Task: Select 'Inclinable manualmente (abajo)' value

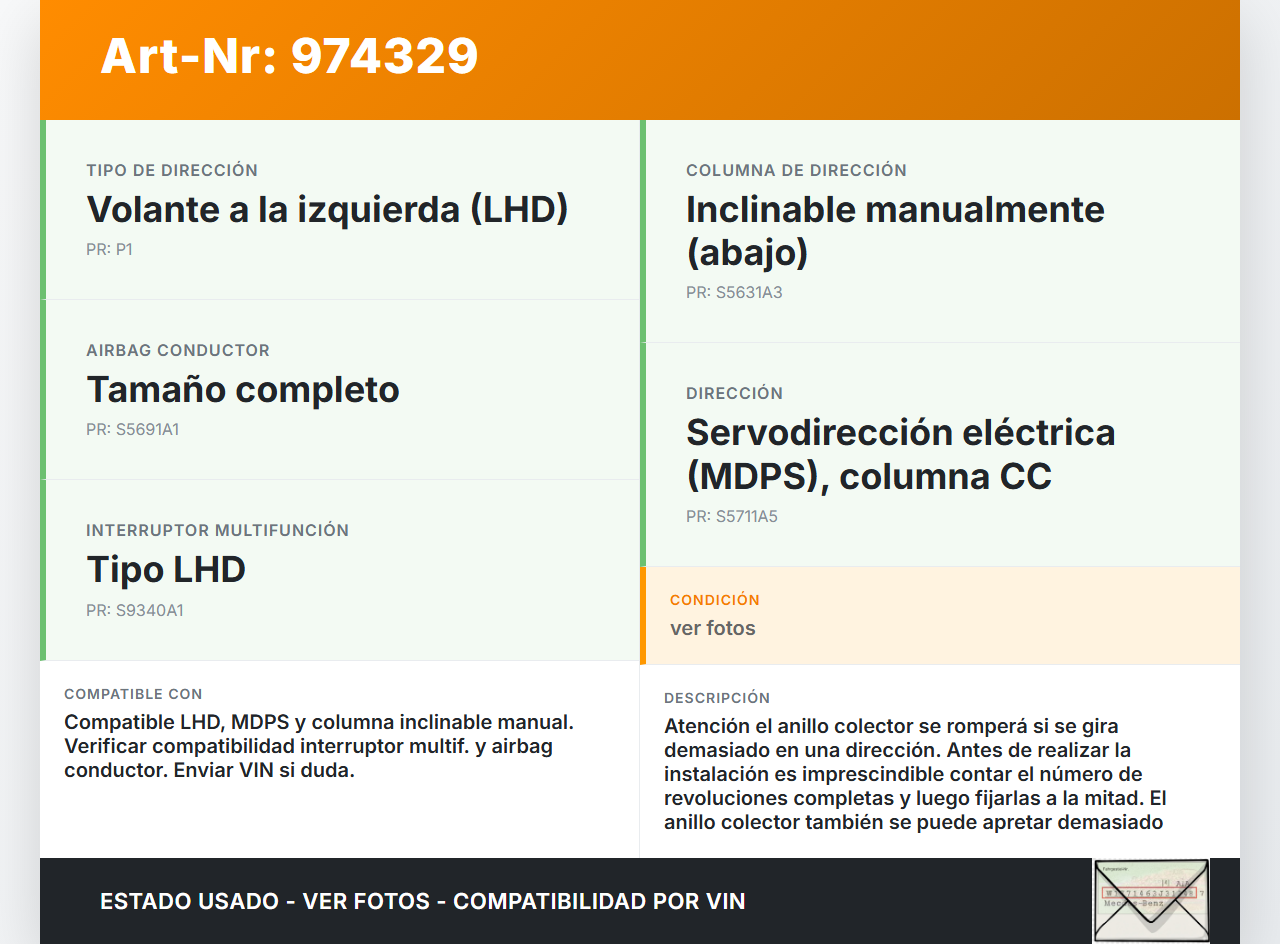Action: (x=895, y=231)
